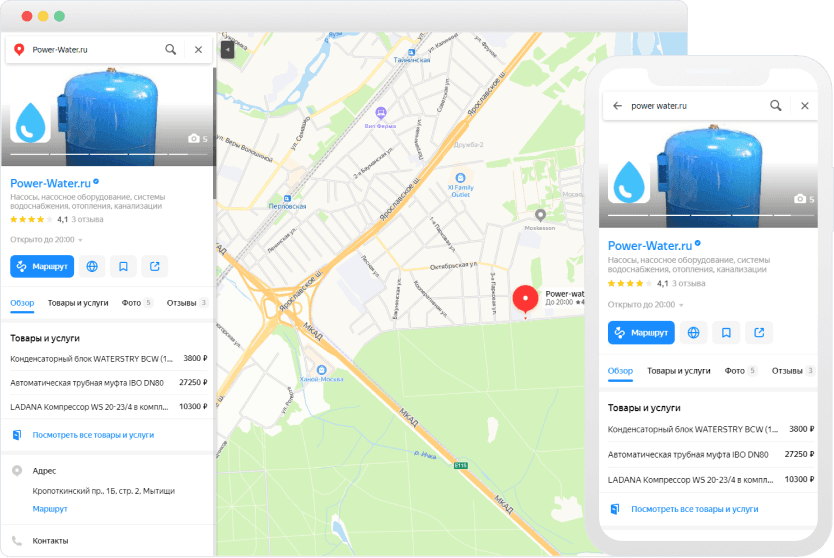Open the 'Фото' tab on mobile card
Screen dimensions: 834x558
(x=740, y=370)
